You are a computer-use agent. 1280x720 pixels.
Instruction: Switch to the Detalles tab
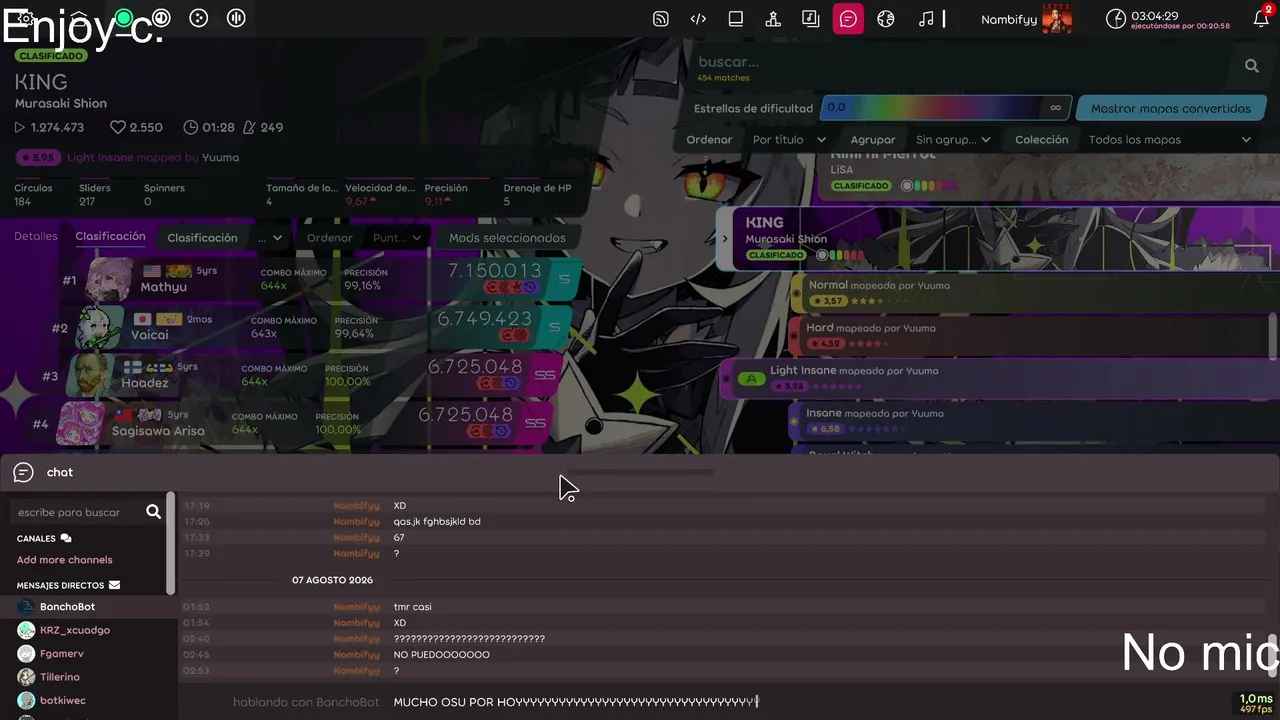[36, 237]
